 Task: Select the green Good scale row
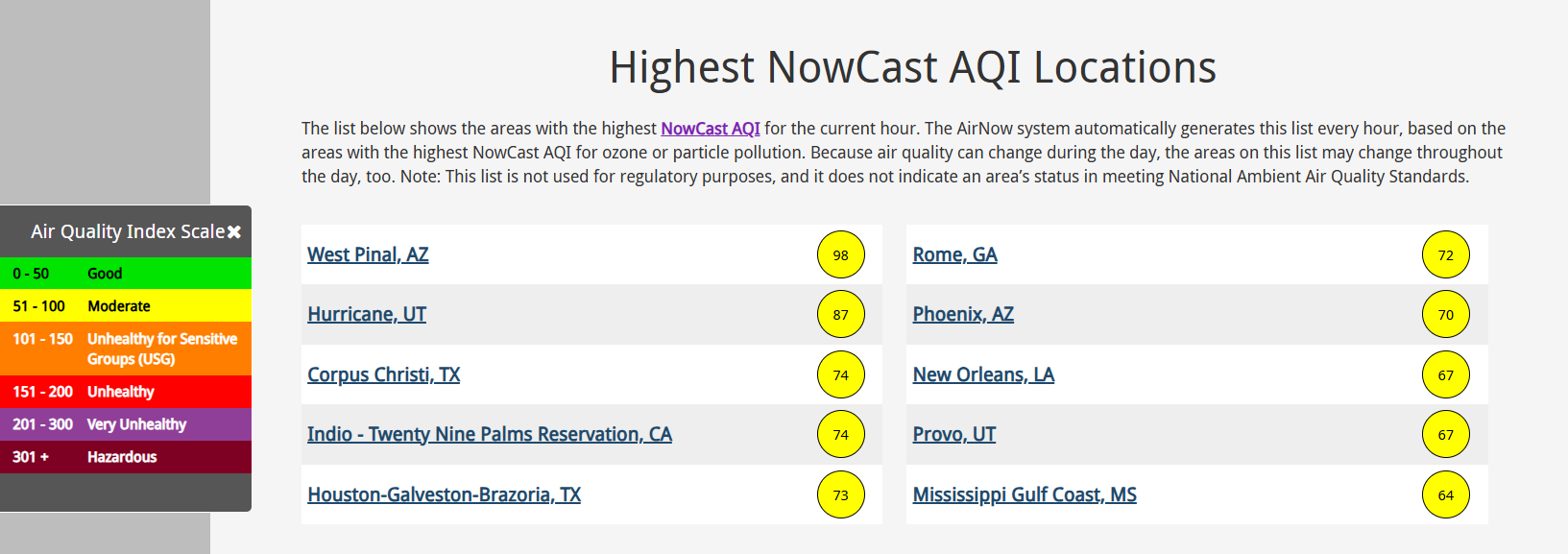[126, 273]
